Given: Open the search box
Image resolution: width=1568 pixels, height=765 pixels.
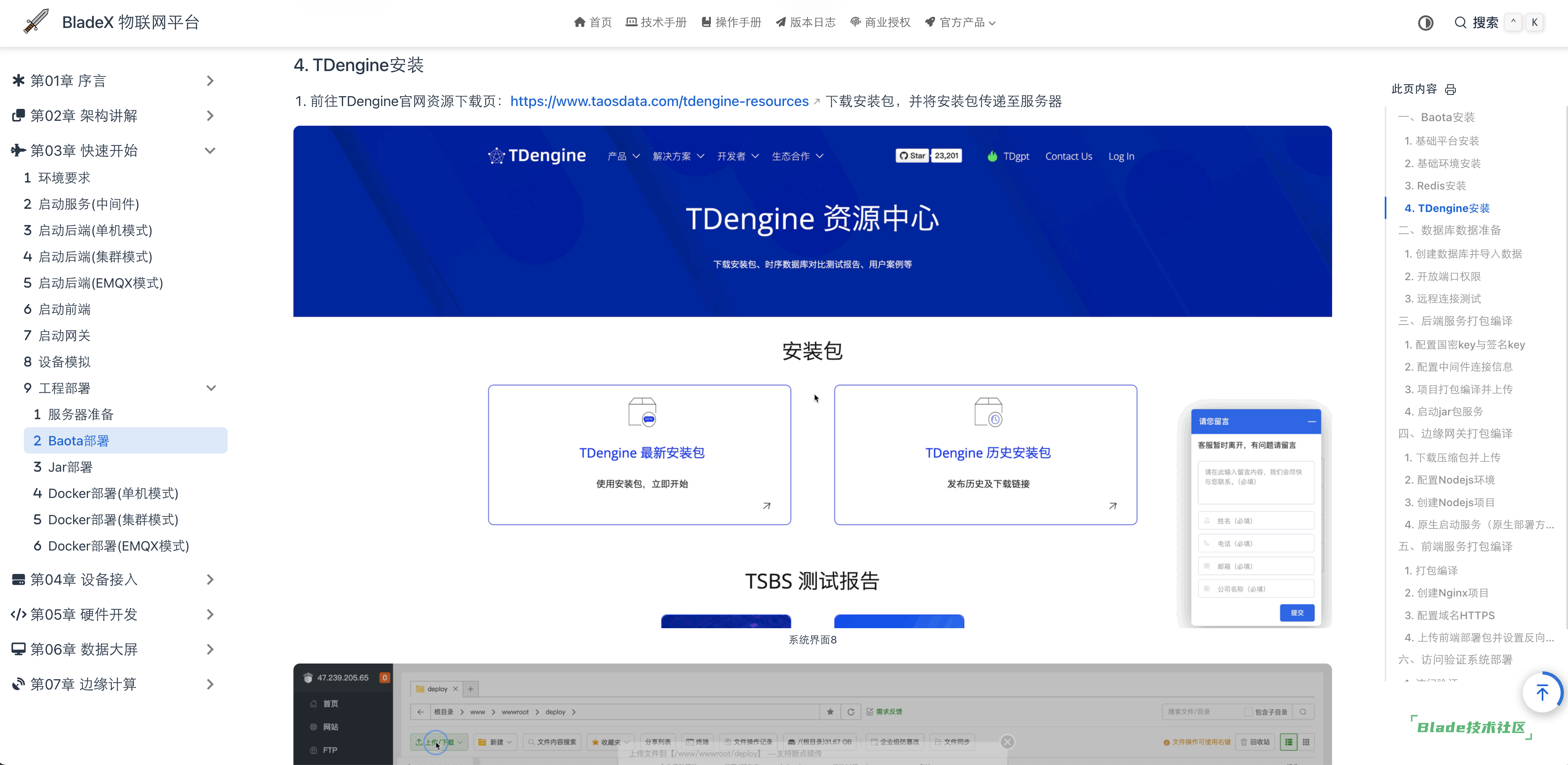Looking at the screenshot, I should pos(1498,23).
